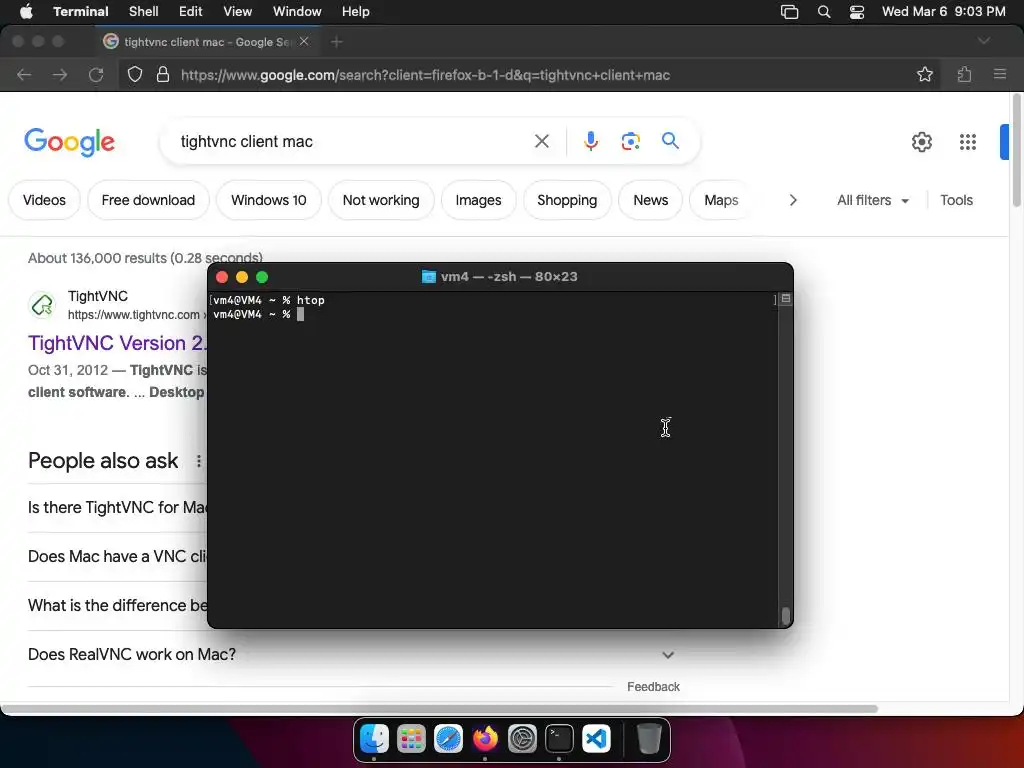Click the Terminal window vertical scrollbar thumb

(x=786, y=616)
